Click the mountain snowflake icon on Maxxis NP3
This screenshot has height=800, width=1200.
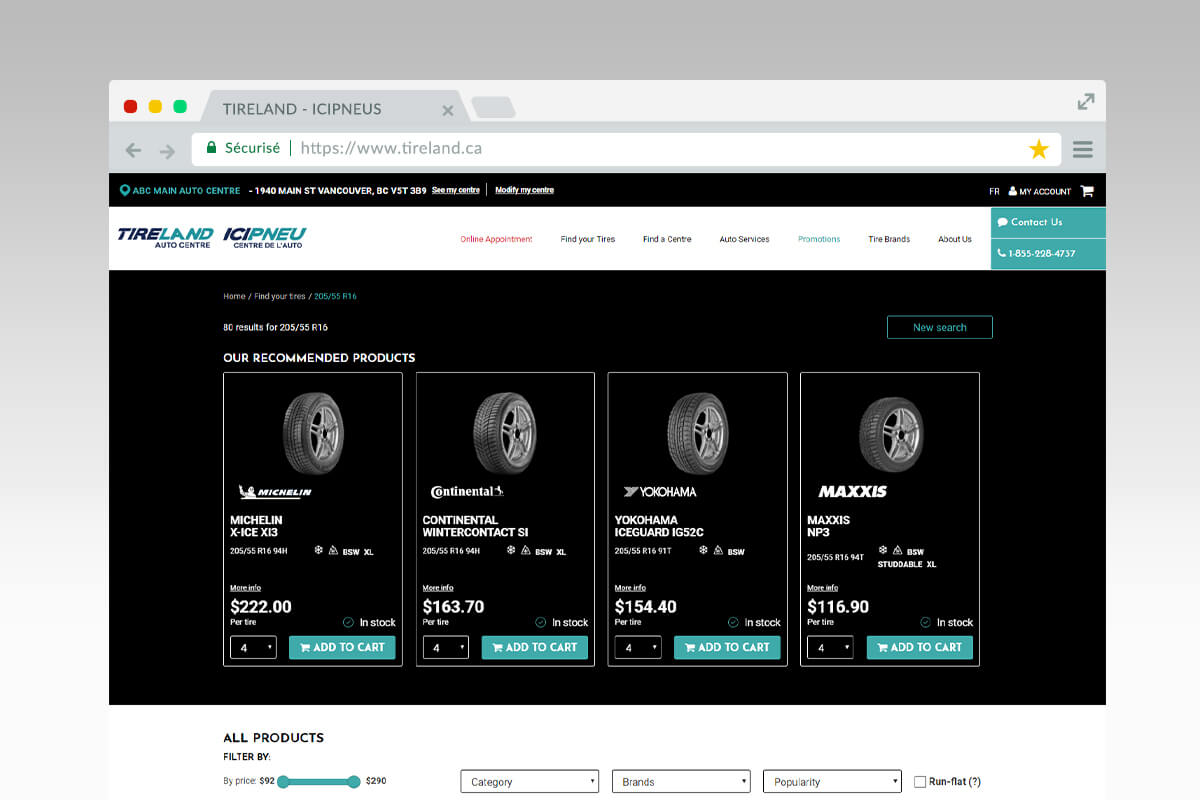(x=897, y=550)
